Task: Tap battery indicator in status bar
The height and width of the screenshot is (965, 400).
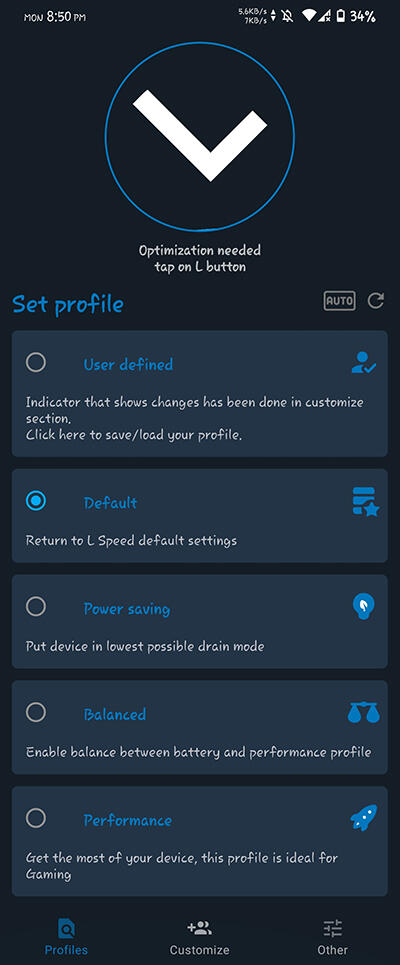Action: (x=341, y=17)
